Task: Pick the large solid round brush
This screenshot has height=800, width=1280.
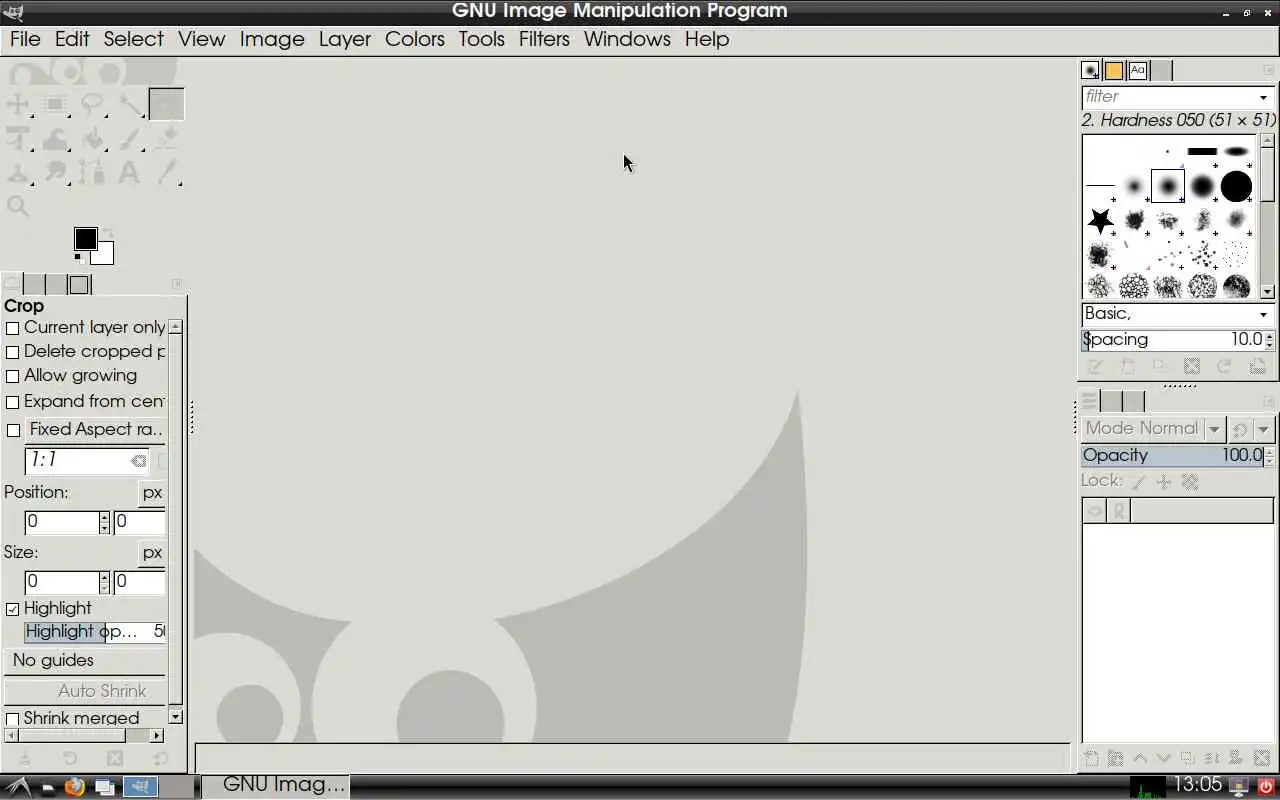Action: (x=1236, y=186)
